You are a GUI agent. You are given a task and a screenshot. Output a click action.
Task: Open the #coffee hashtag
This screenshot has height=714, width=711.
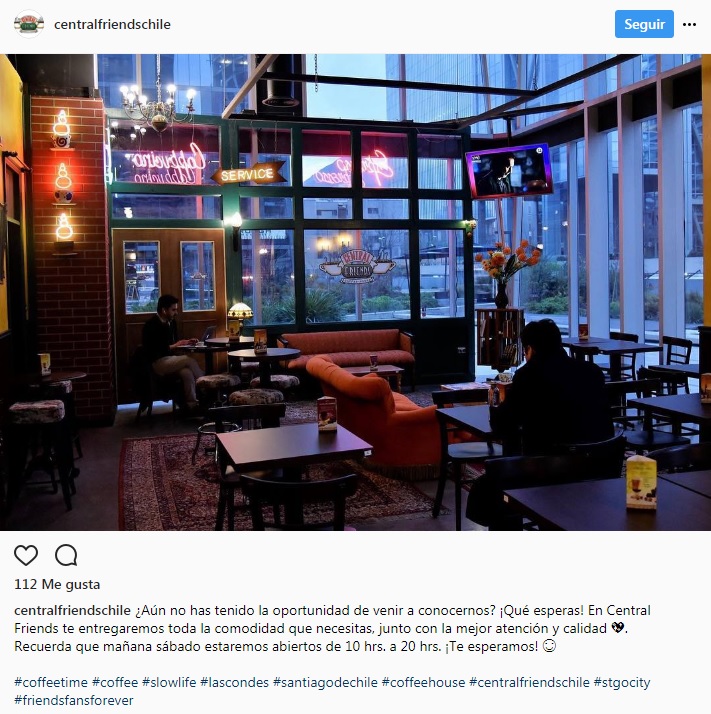[115, 682]
